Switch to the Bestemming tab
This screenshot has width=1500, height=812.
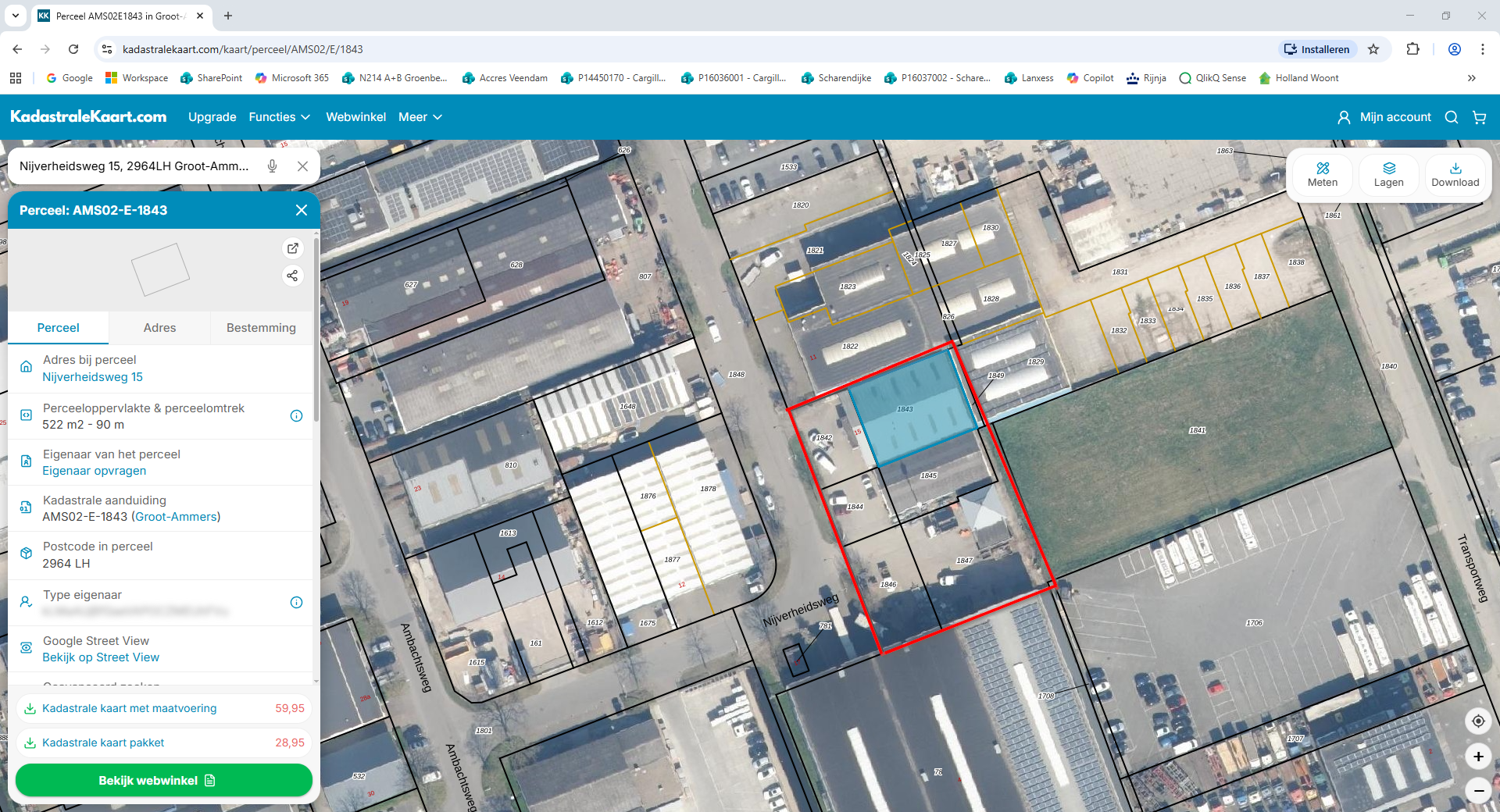(x=261, y=328)
